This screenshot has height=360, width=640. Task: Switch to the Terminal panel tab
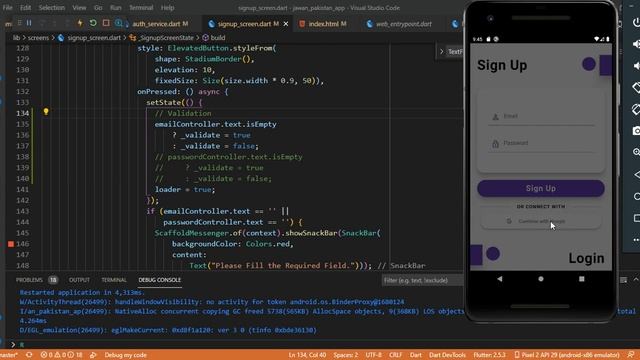(114, 280)
